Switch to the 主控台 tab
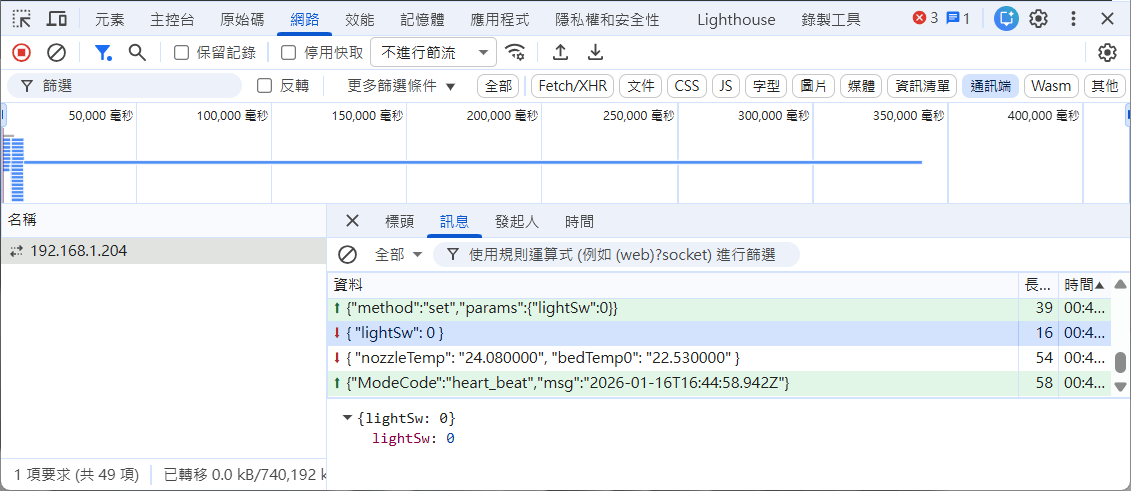This screenshot has height=491, width=1131. [x=172, y=19]
